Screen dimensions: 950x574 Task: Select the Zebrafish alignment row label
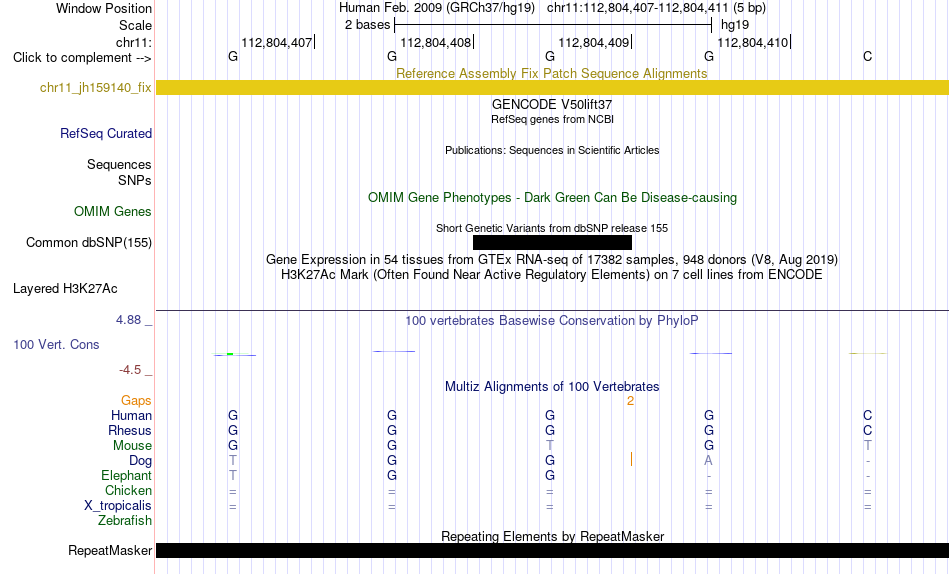click(125, 521)
